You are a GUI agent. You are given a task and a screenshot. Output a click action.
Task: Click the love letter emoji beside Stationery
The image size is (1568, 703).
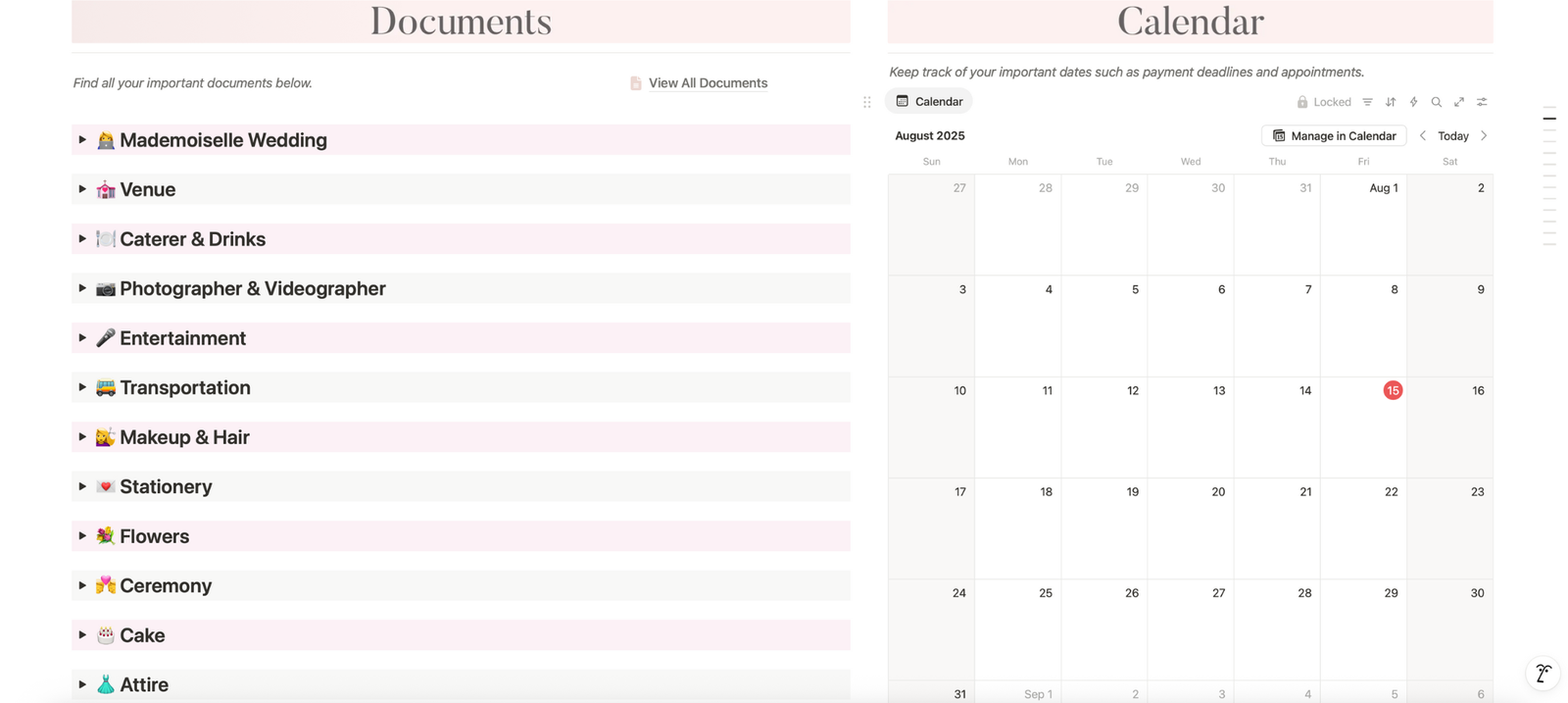(106, 486)
